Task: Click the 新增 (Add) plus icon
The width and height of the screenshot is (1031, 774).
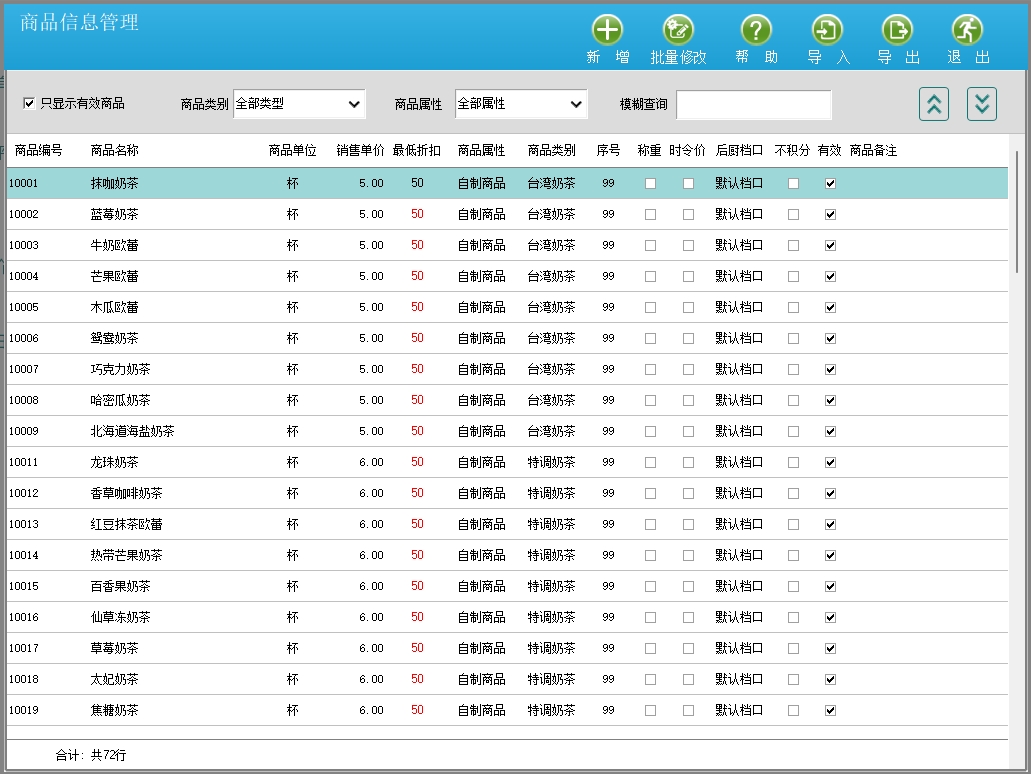Action: coord(607,30)
